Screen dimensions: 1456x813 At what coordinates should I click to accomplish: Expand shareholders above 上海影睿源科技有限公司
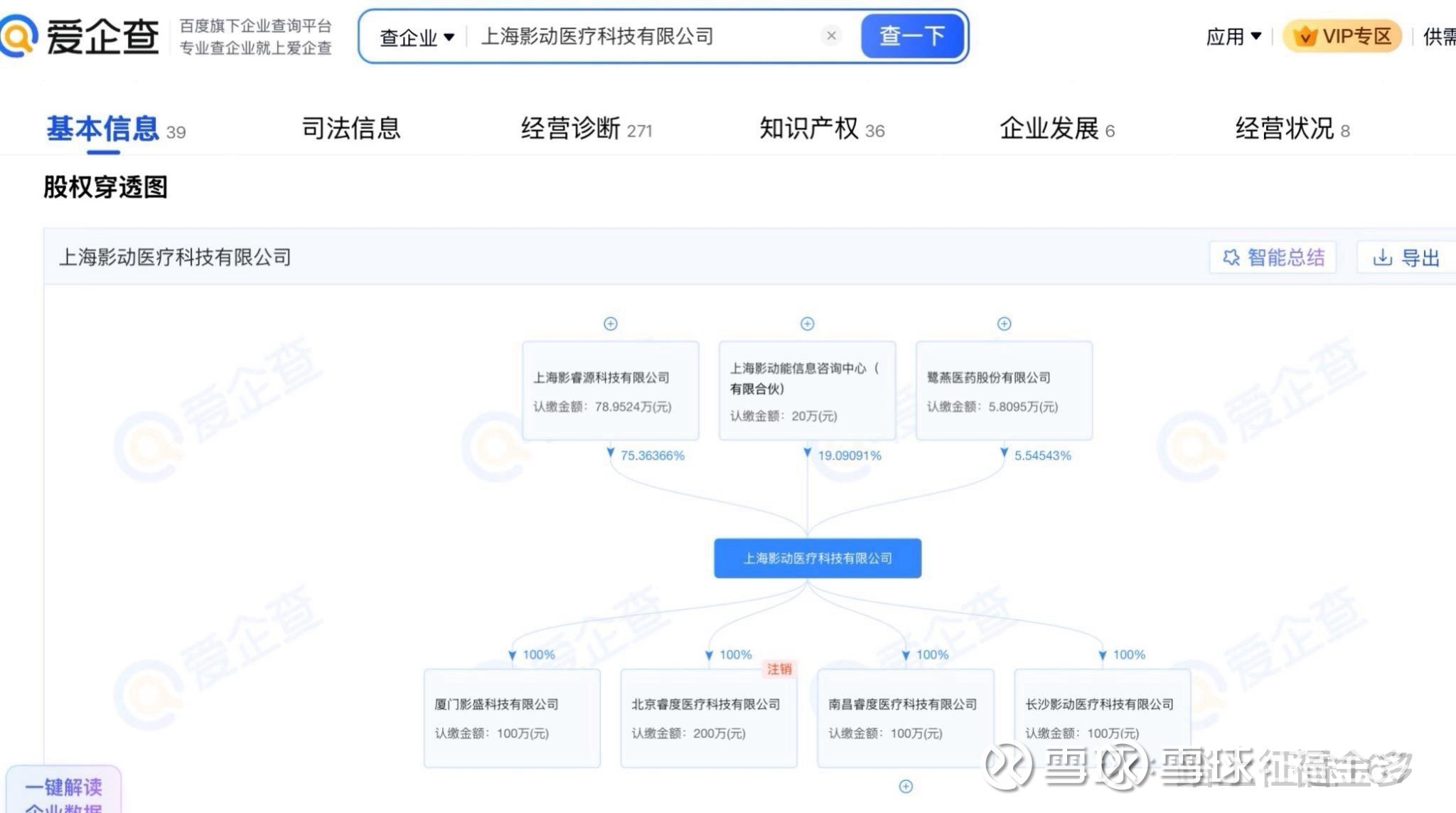tap(610, 324)
